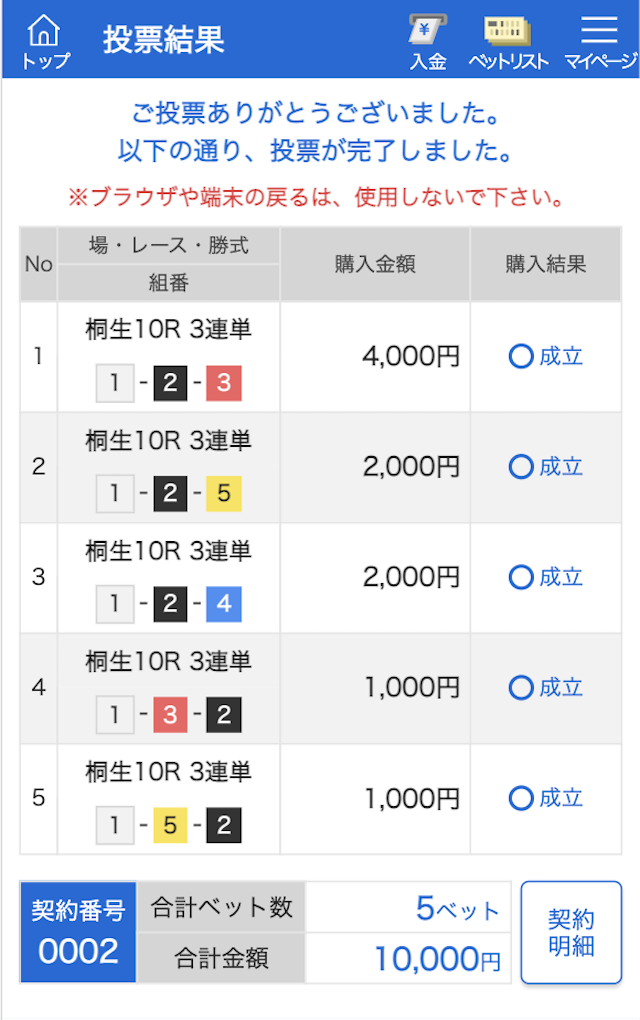Click the 購入結果 column header
The width and height of the screenshot is (640, 1020).
(x=546, y=264)
